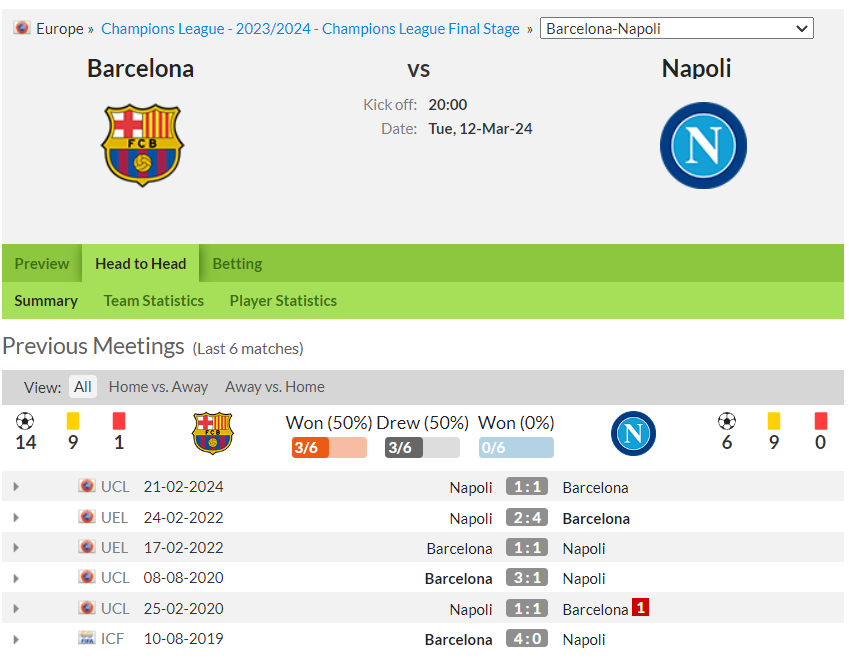Open the Preview tab
The image size is (849, 672).
[x=42, y=263]
